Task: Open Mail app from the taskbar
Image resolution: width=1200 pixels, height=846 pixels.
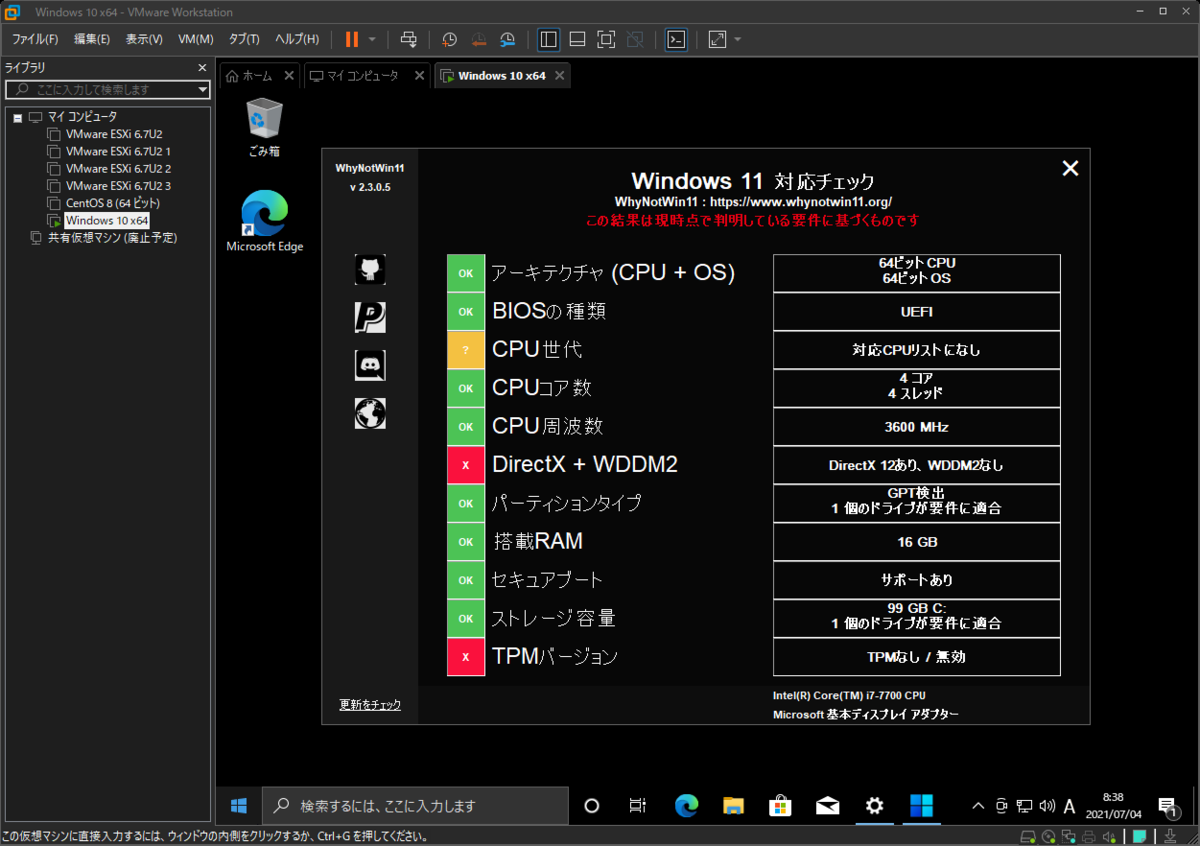Action: (x=827, y=805)
